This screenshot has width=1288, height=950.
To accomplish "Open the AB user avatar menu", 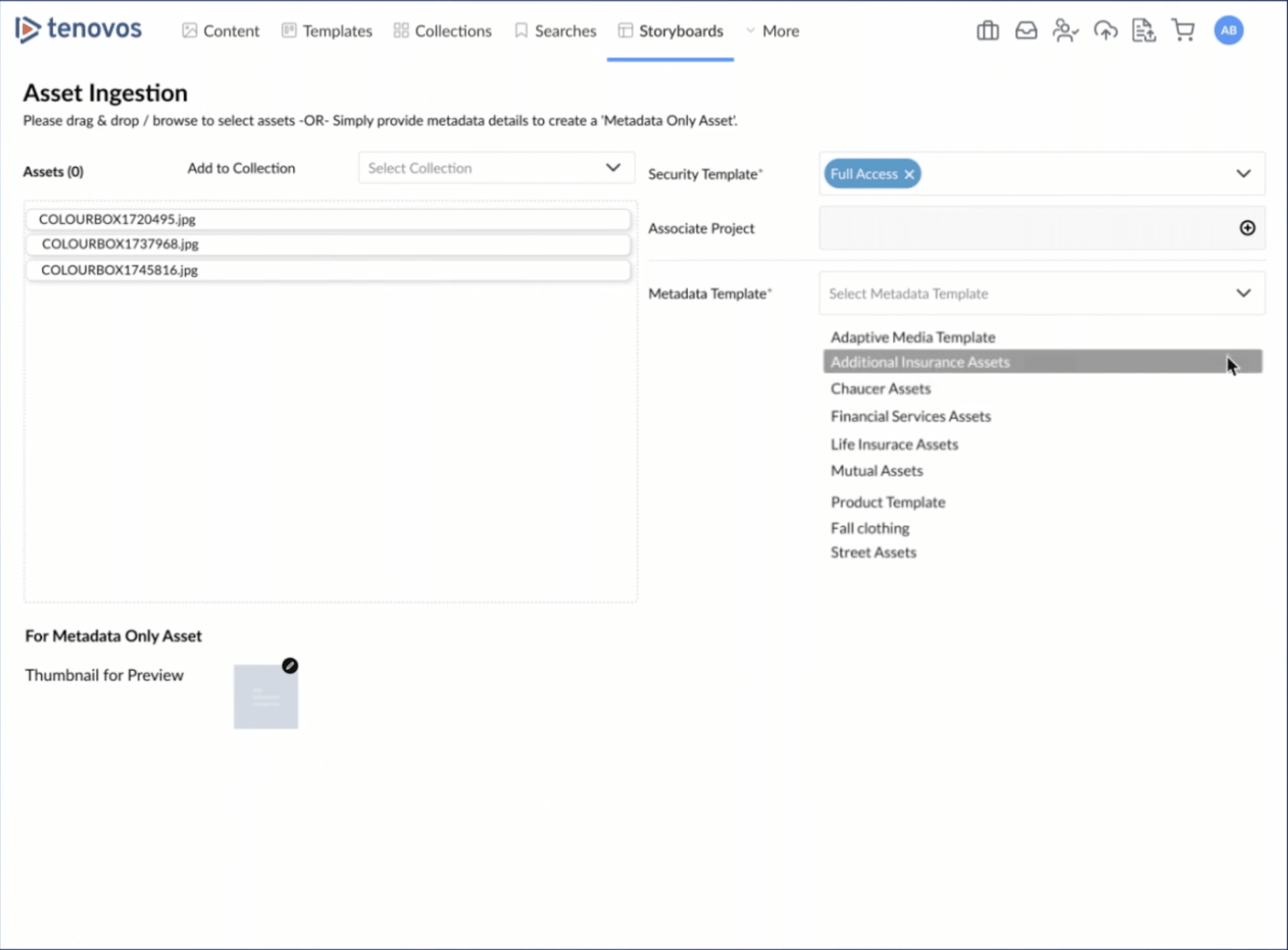I will coord(1228,30).
